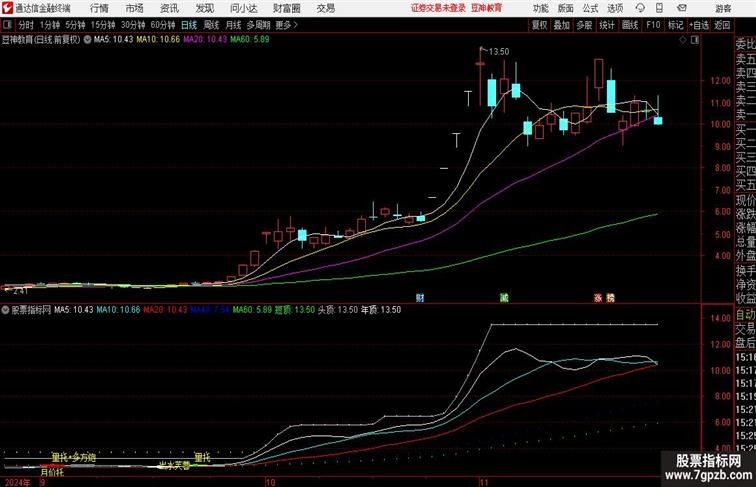This screenshot has width=756, height=487.
Task: Open the 财富圈 menu
Action: click(286, 8)
